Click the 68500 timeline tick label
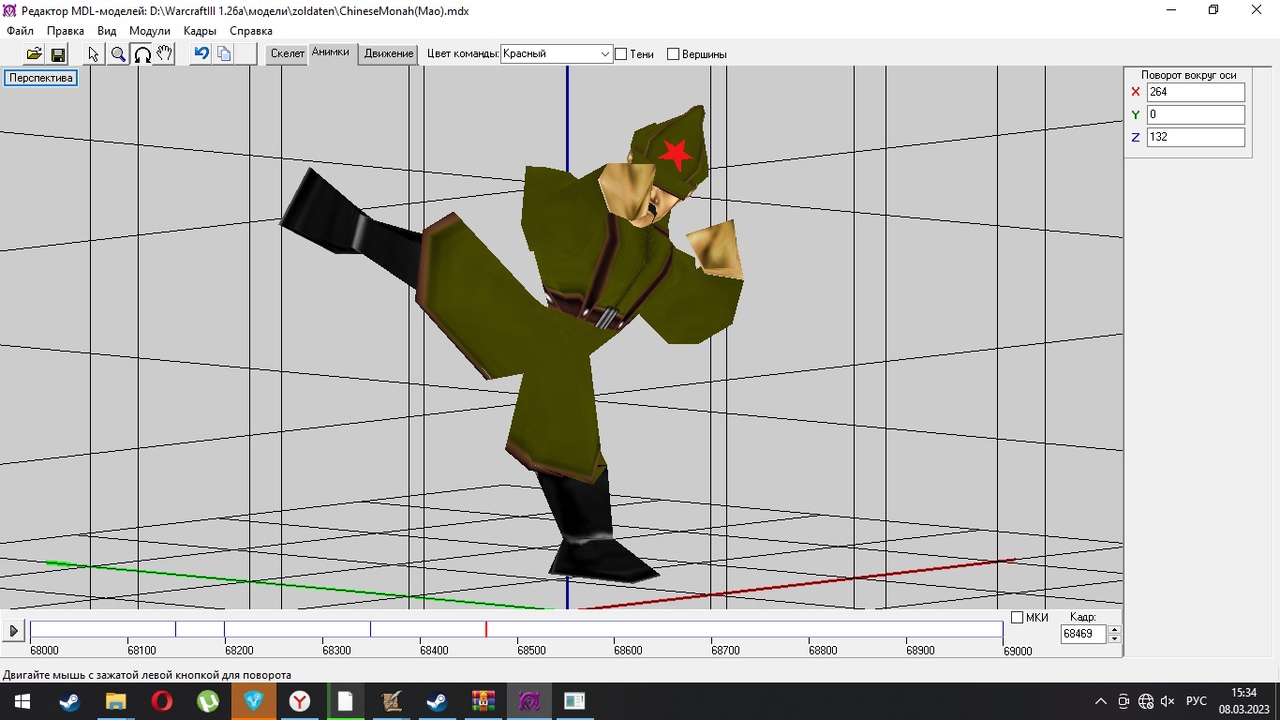The width and height of the screenshot is (1280, 720). click(x=532, y=651)
